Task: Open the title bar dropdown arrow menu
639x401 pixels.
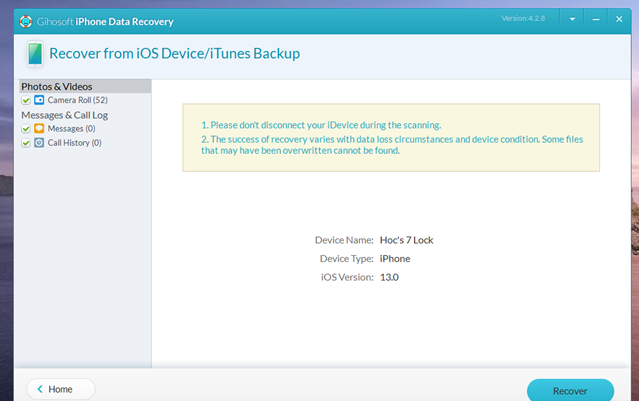Action: coord(572,19)
